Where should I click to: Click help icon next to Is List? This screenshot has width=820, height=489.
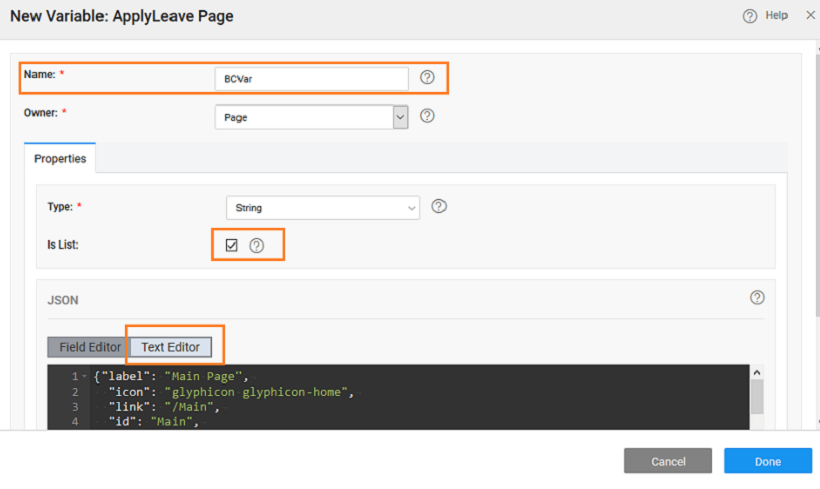[257, 245]
